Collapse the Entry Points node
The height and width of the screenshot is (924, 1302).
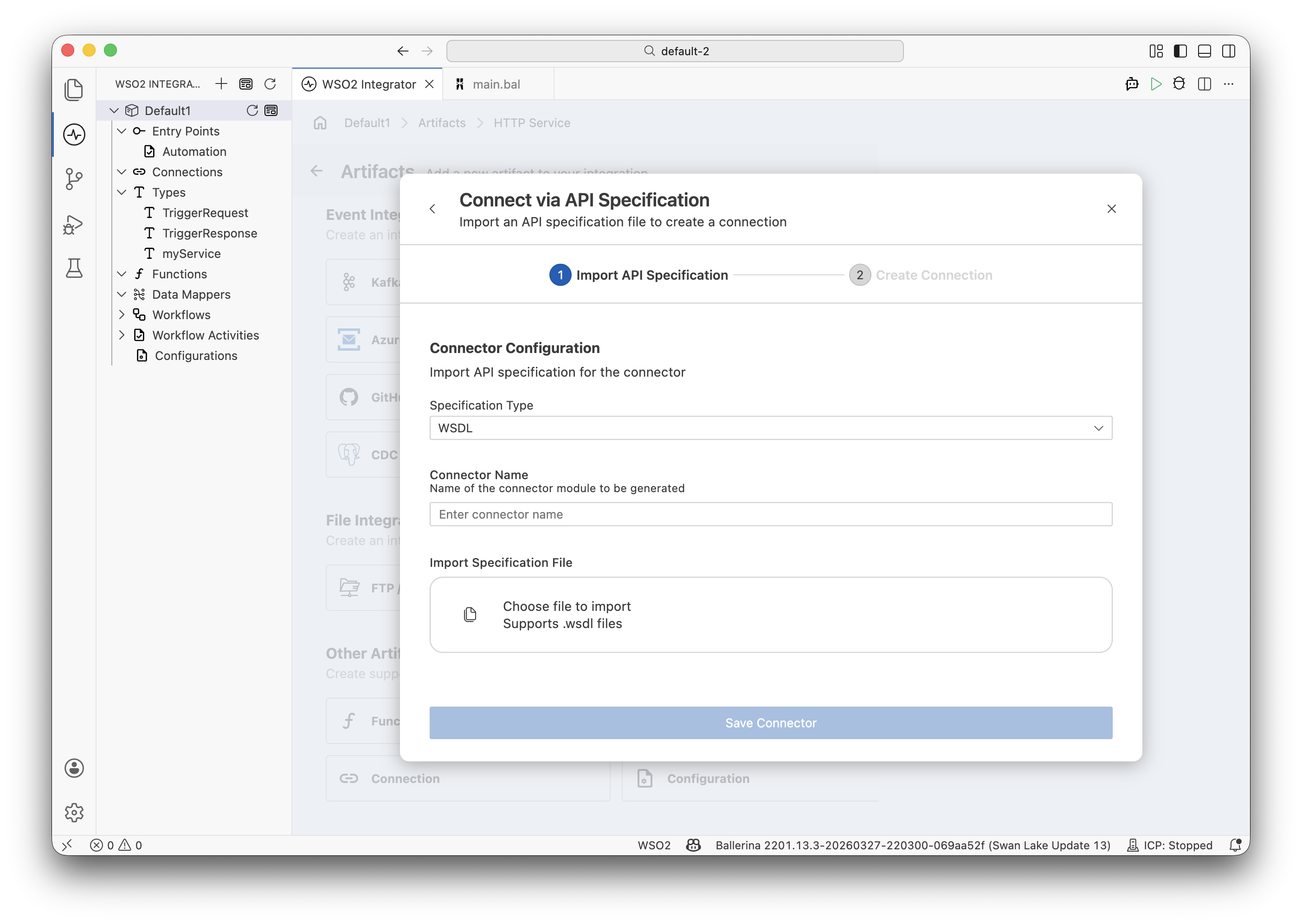[x=122, y=131]
